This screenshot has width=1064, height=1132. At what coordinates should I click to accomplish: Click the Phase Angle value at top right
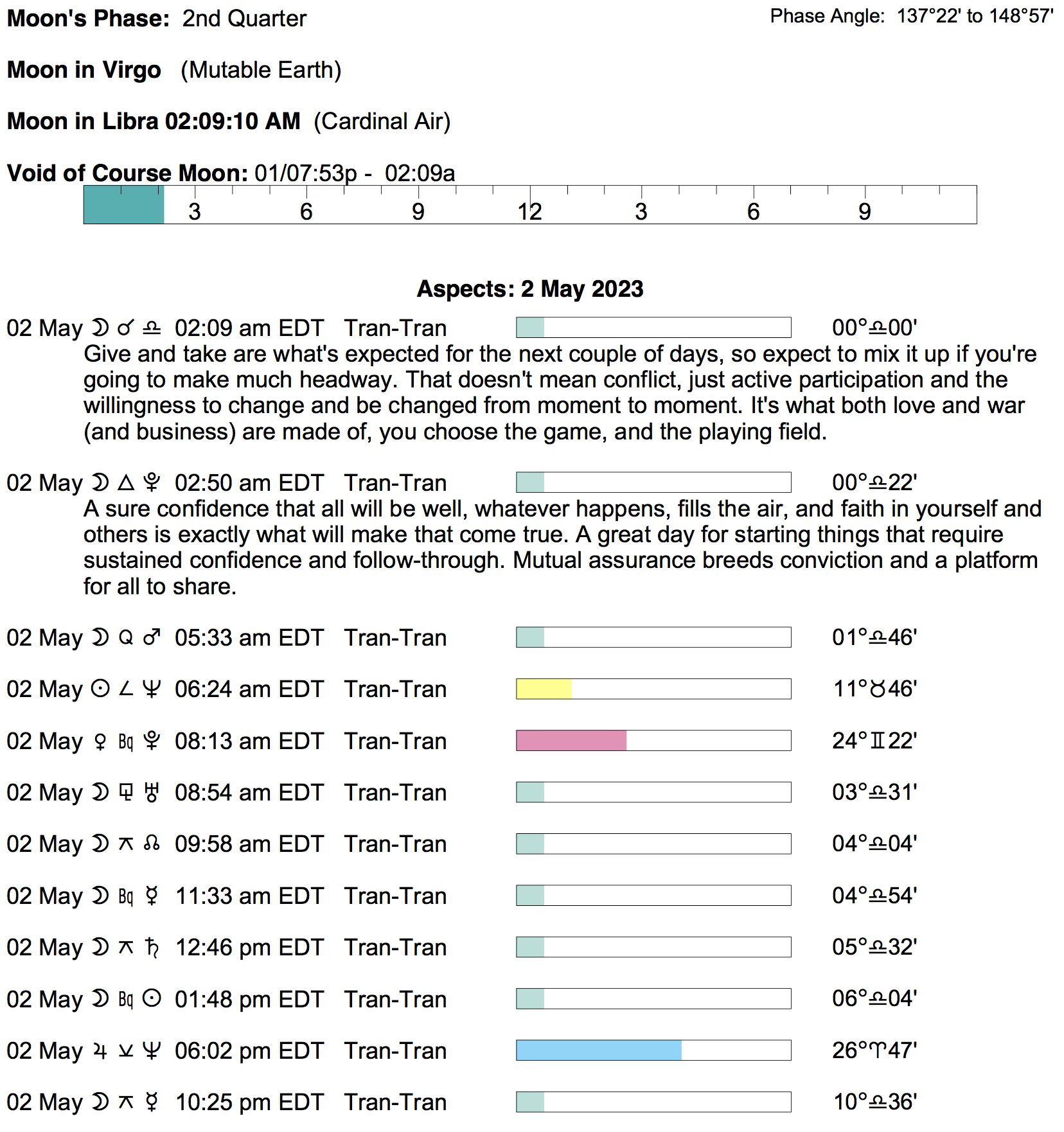click(x=975, y=16)
